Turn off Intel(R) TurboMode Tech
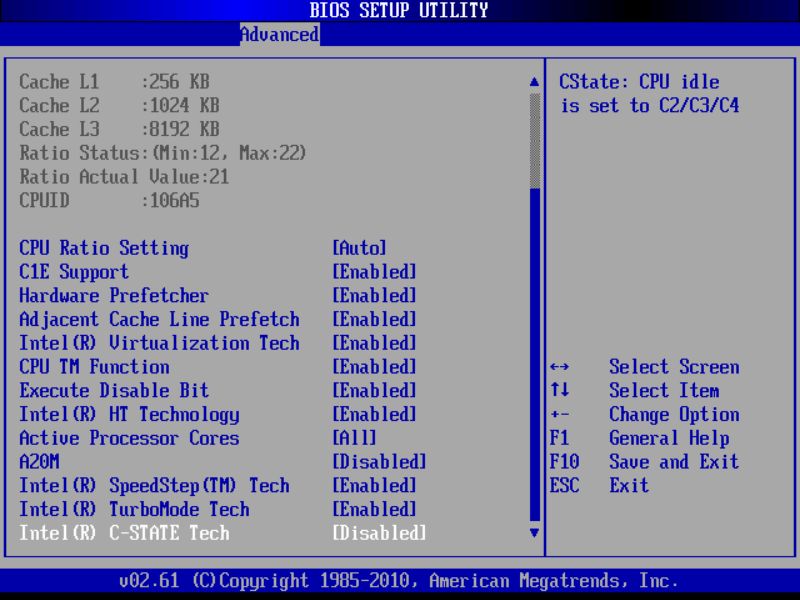The image size is (800, 600). 377,509
